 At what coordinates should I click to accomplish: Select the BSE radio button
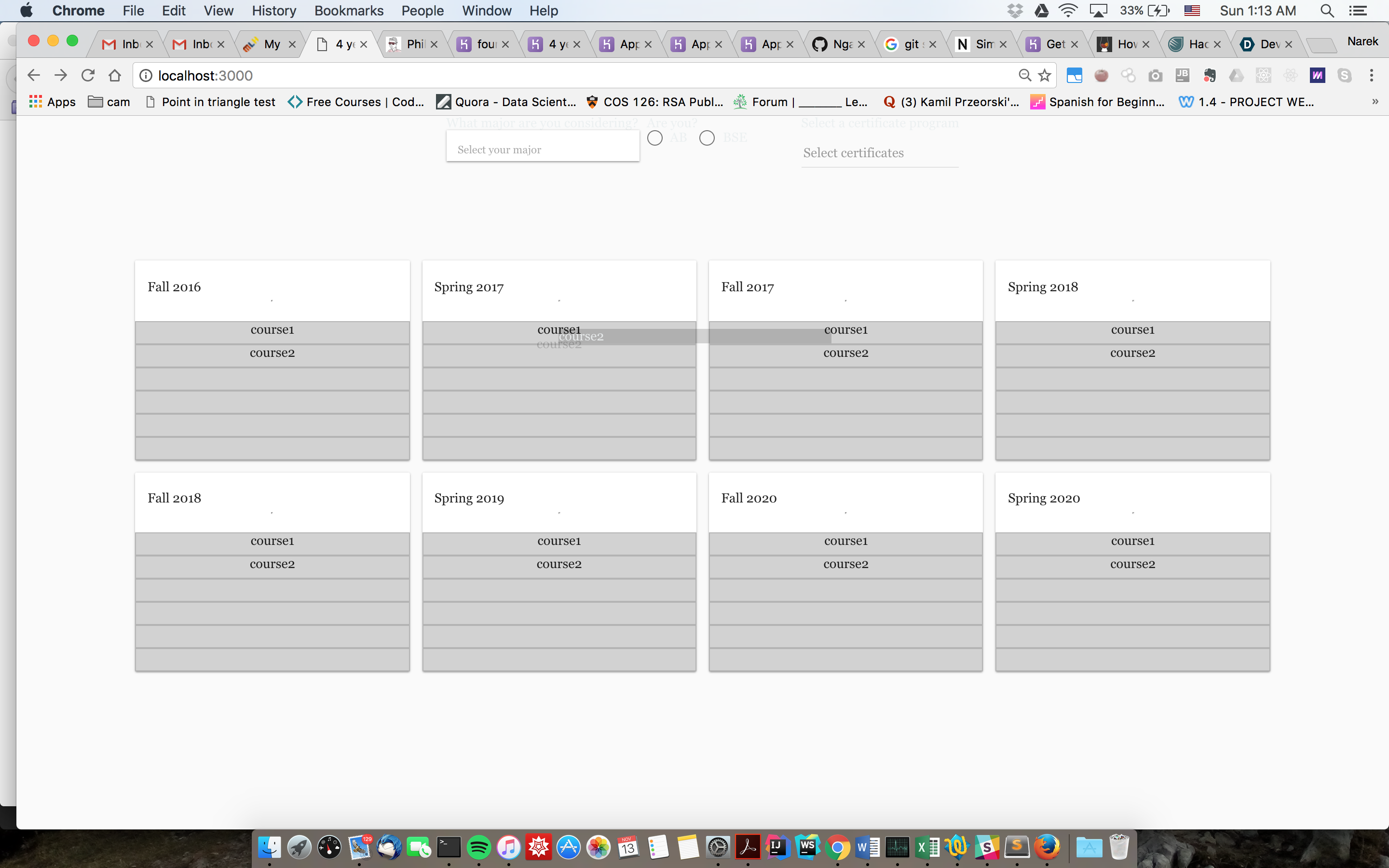tap(707, 138)
